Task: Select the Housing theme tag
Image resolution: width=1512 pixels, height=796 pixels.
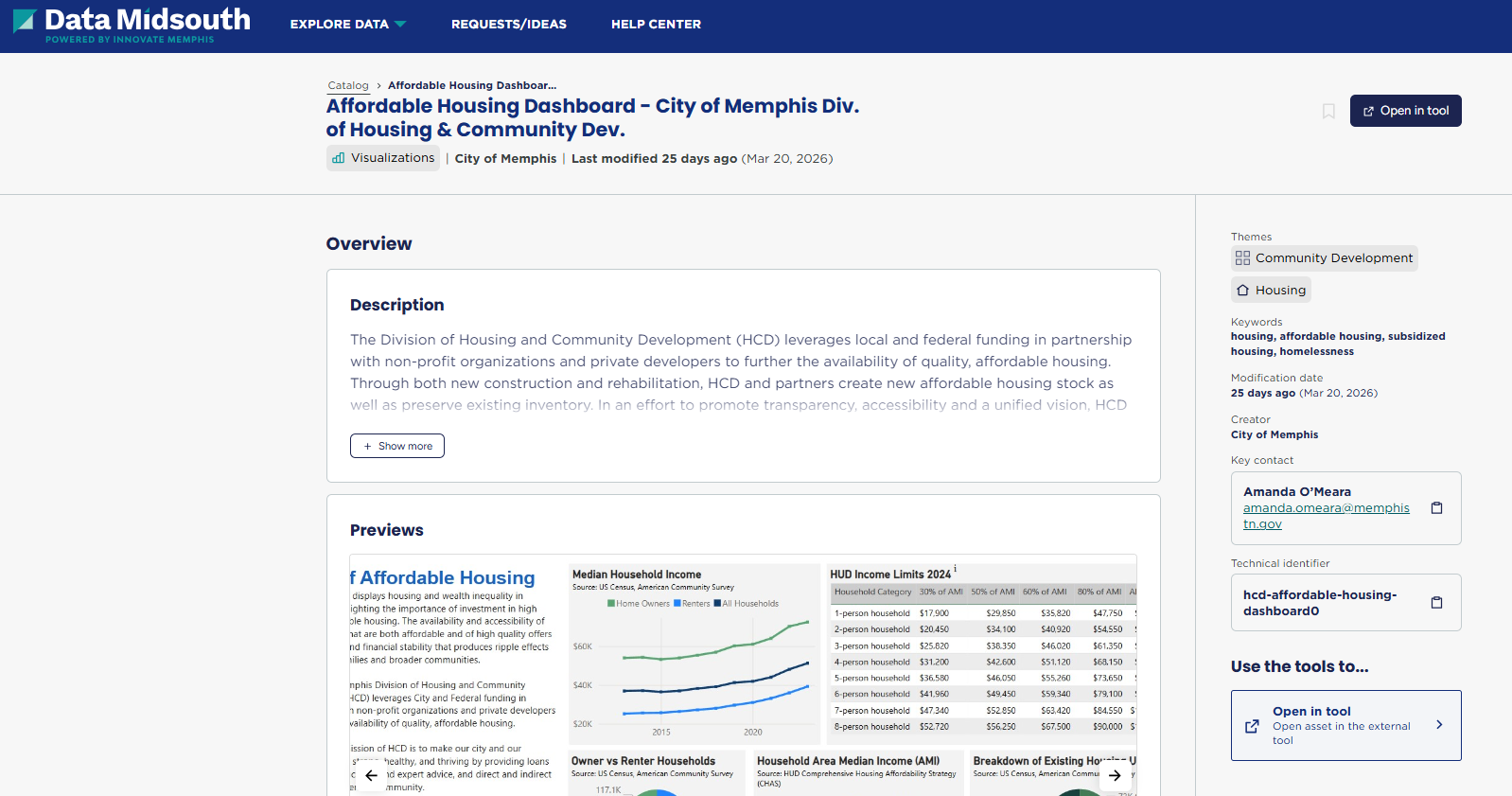Action: click(x=1271, y=291)
